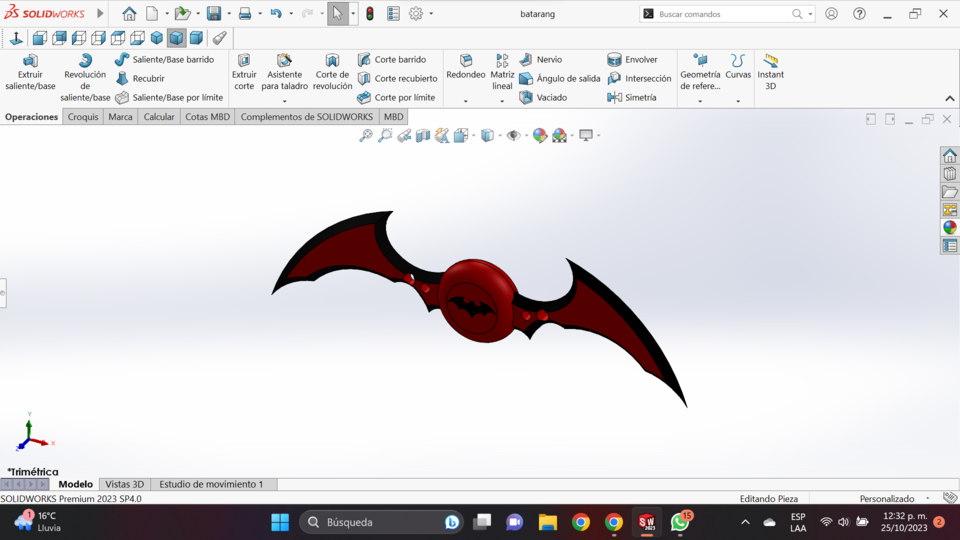Click Corte recubierto tool
Screen dimensions: 960x540
click(x=397, y=78)
